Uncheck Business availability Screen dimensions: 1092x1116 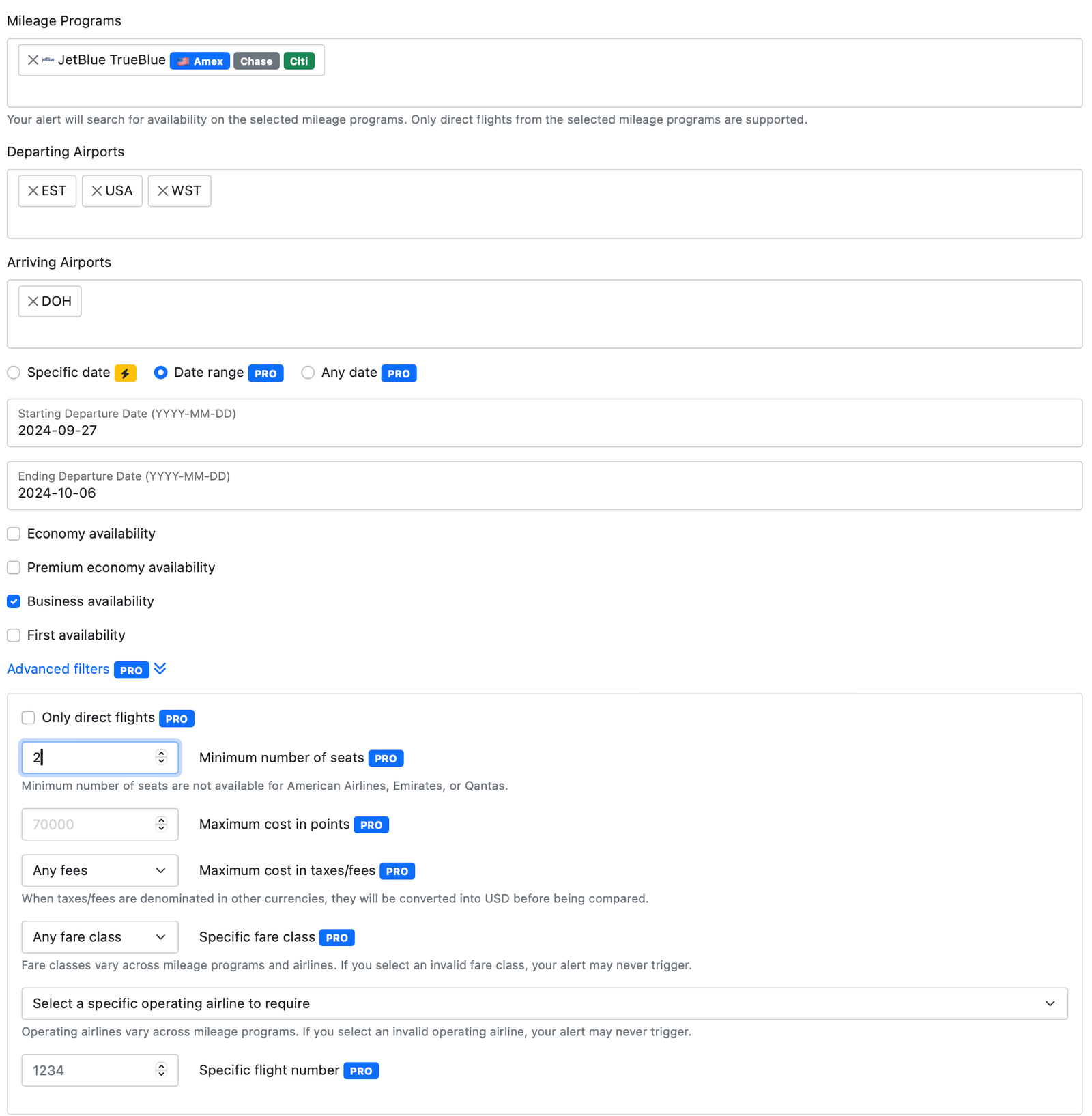pos(14,601)
